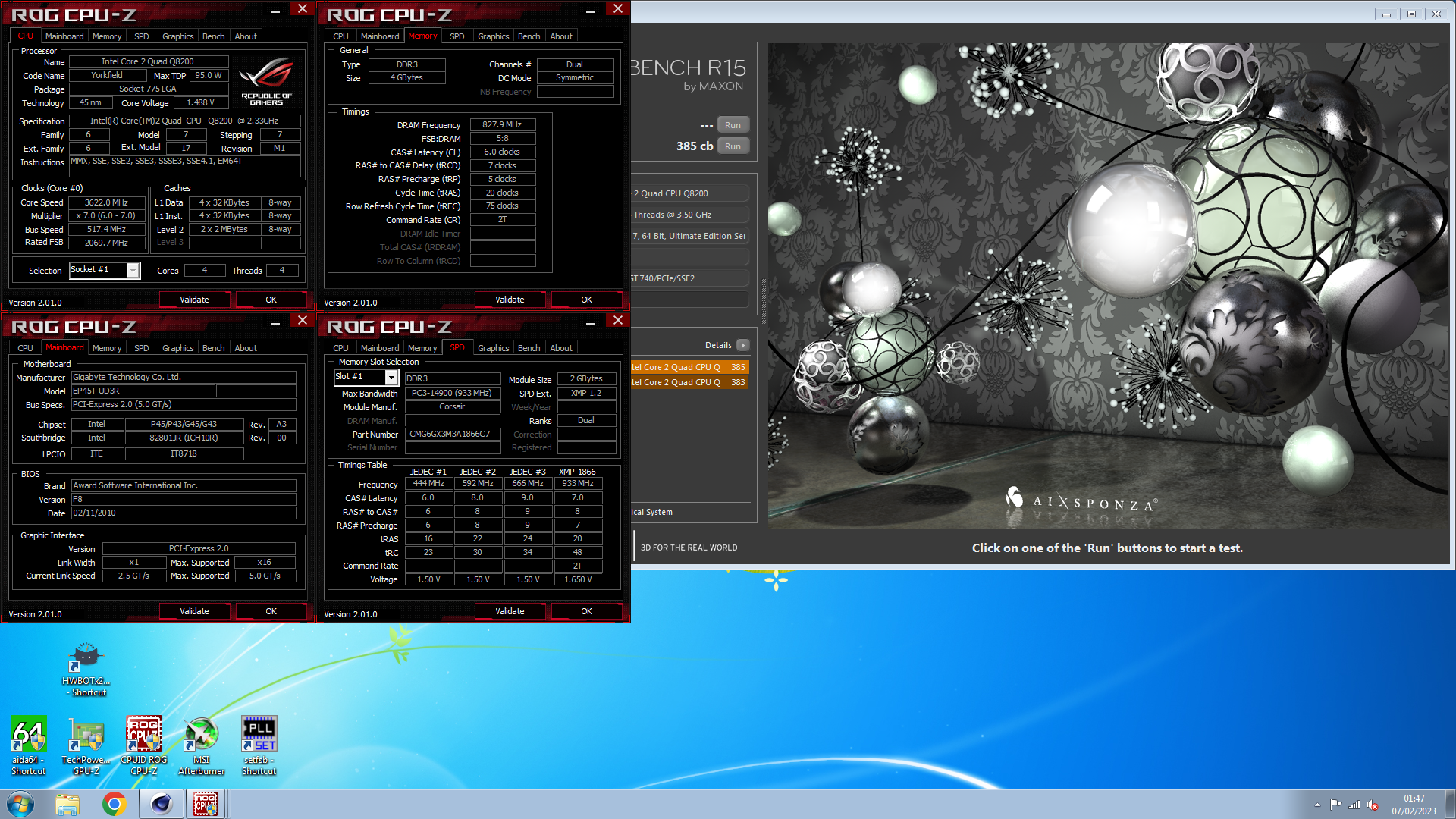
Task: Click Validate in the SPD-tab window
Action: tap(510, 611)
